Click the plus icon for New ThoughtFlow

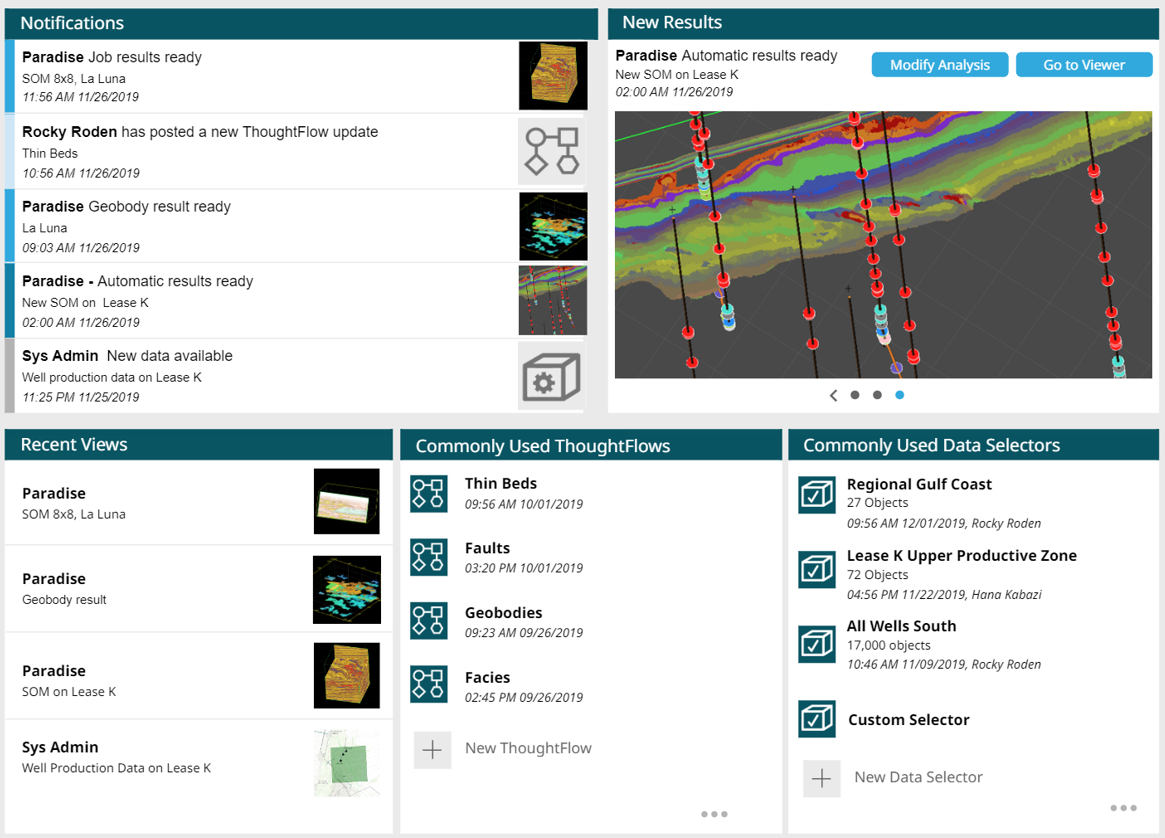(x=432, y=749)
